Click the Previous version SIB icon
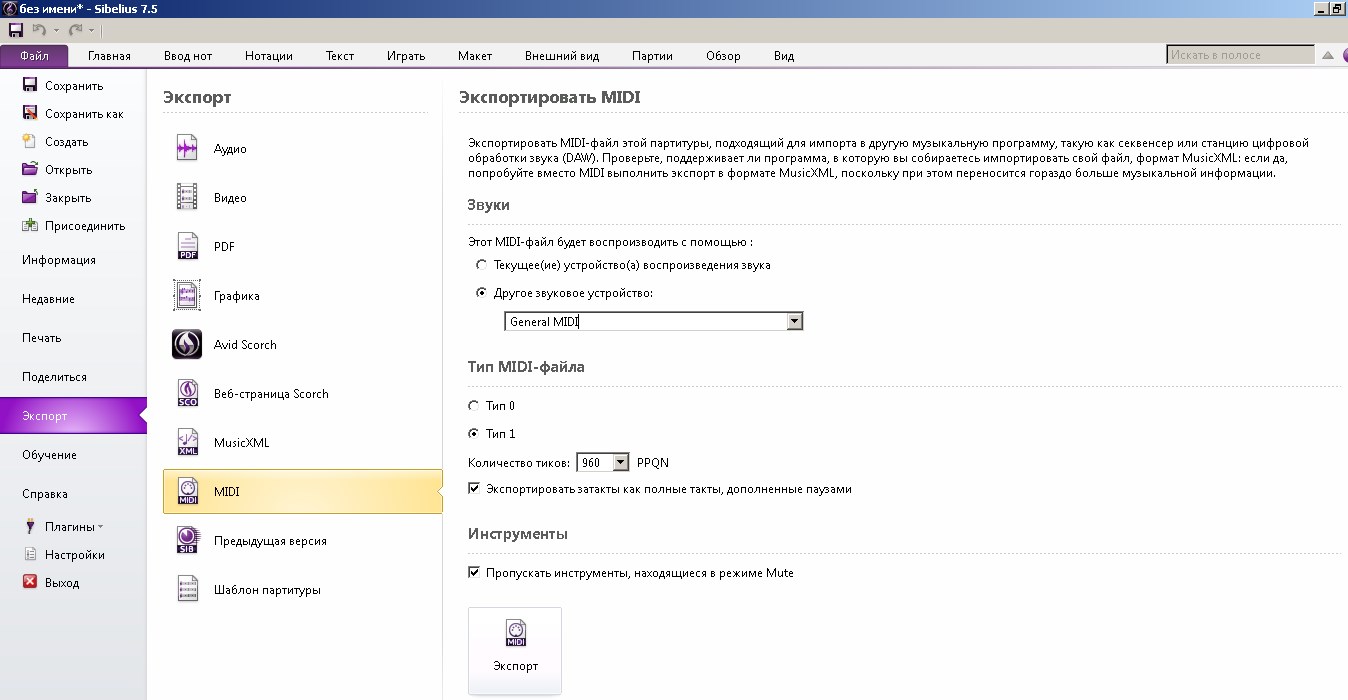The width and height of the screenshot is (1348, 700). click(187, 540)
